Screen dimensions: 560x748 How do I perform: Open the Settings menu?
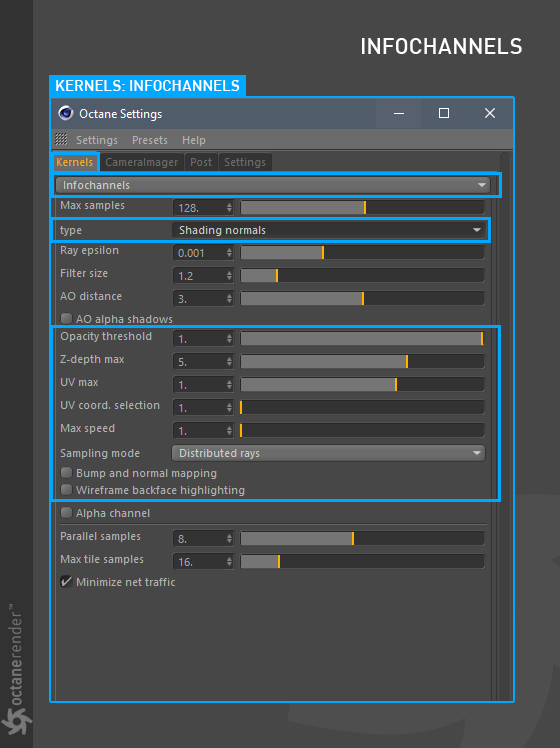[97, 140]
